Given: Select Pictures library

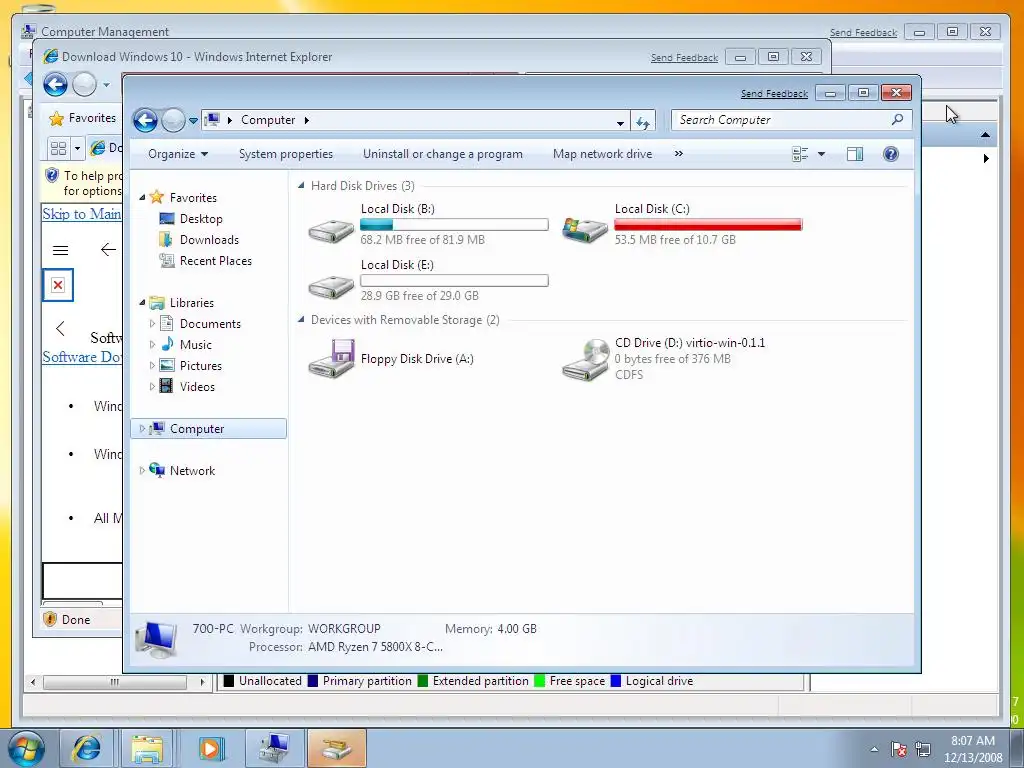Looking at the screenshot, I should pyautogui.click(x=200, y=366).
